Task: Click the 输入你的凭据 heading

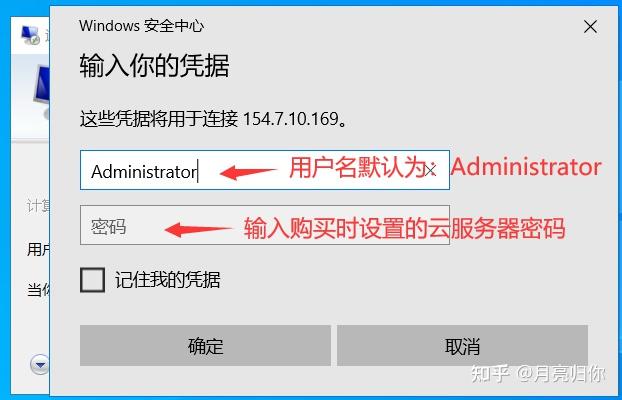Action: coord(154,66)
